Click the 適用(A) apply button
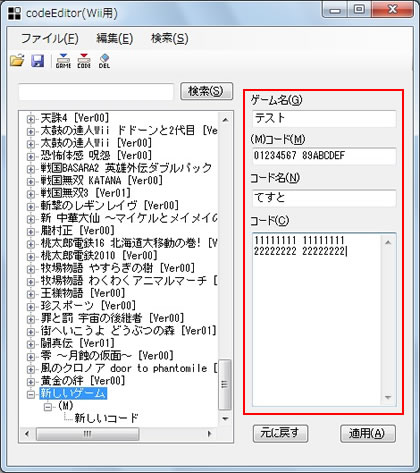420x473 pixels. point(367,433)
